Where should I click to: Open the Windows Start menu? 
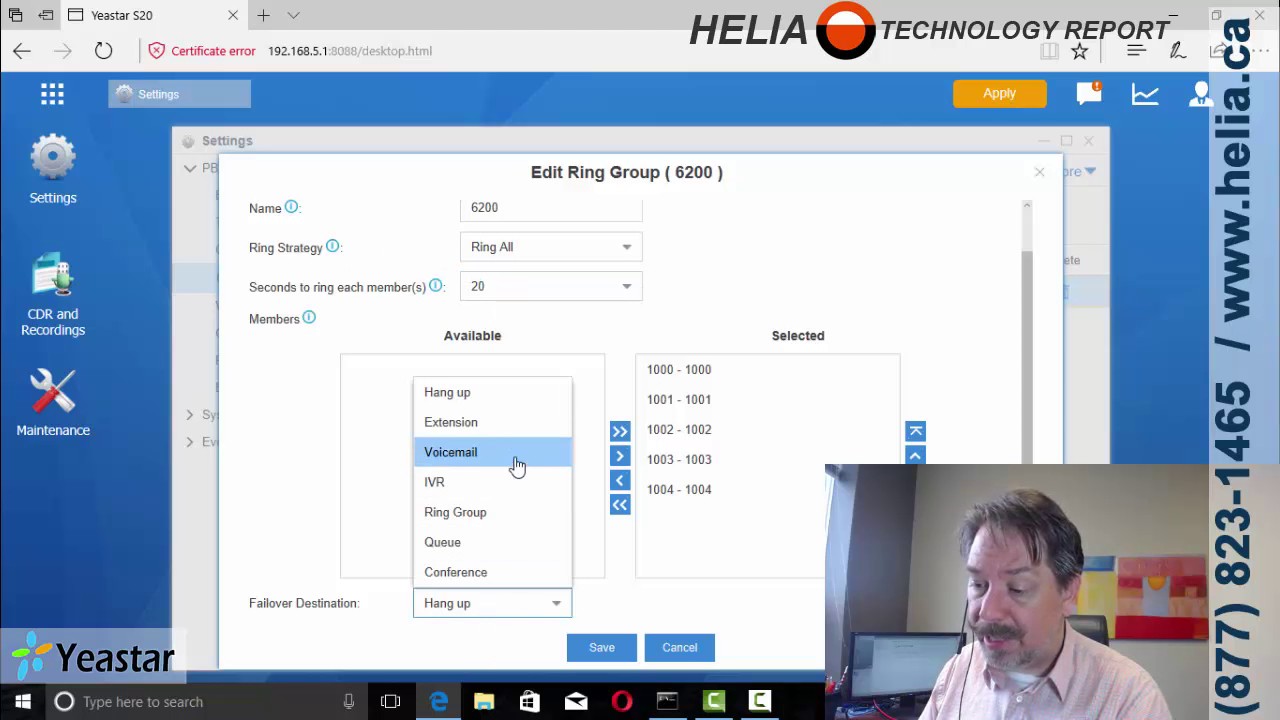(x=22, y=702)
